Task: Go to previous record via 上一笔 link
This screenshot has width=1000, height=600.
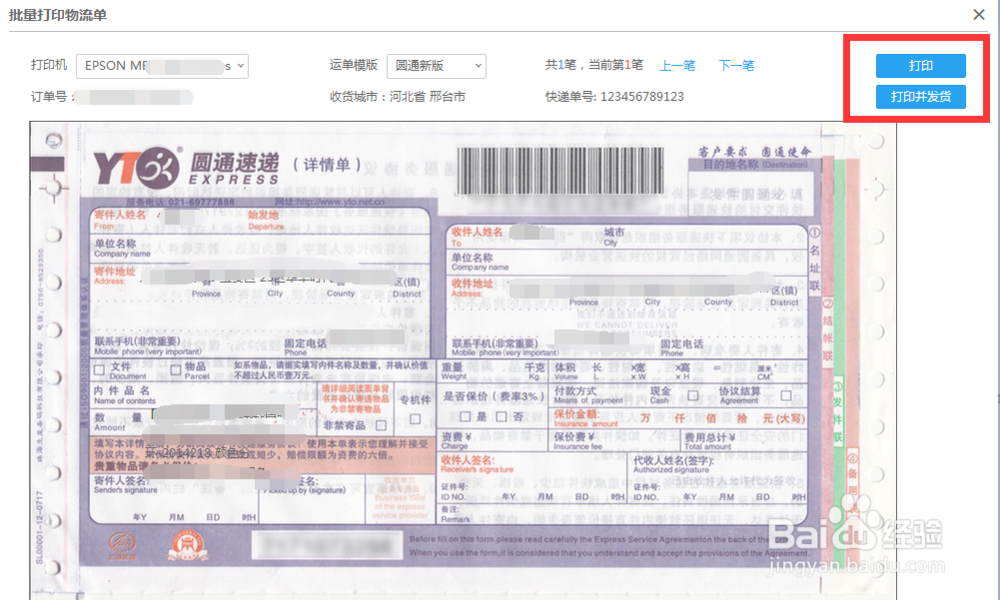Action: point(677,65)
